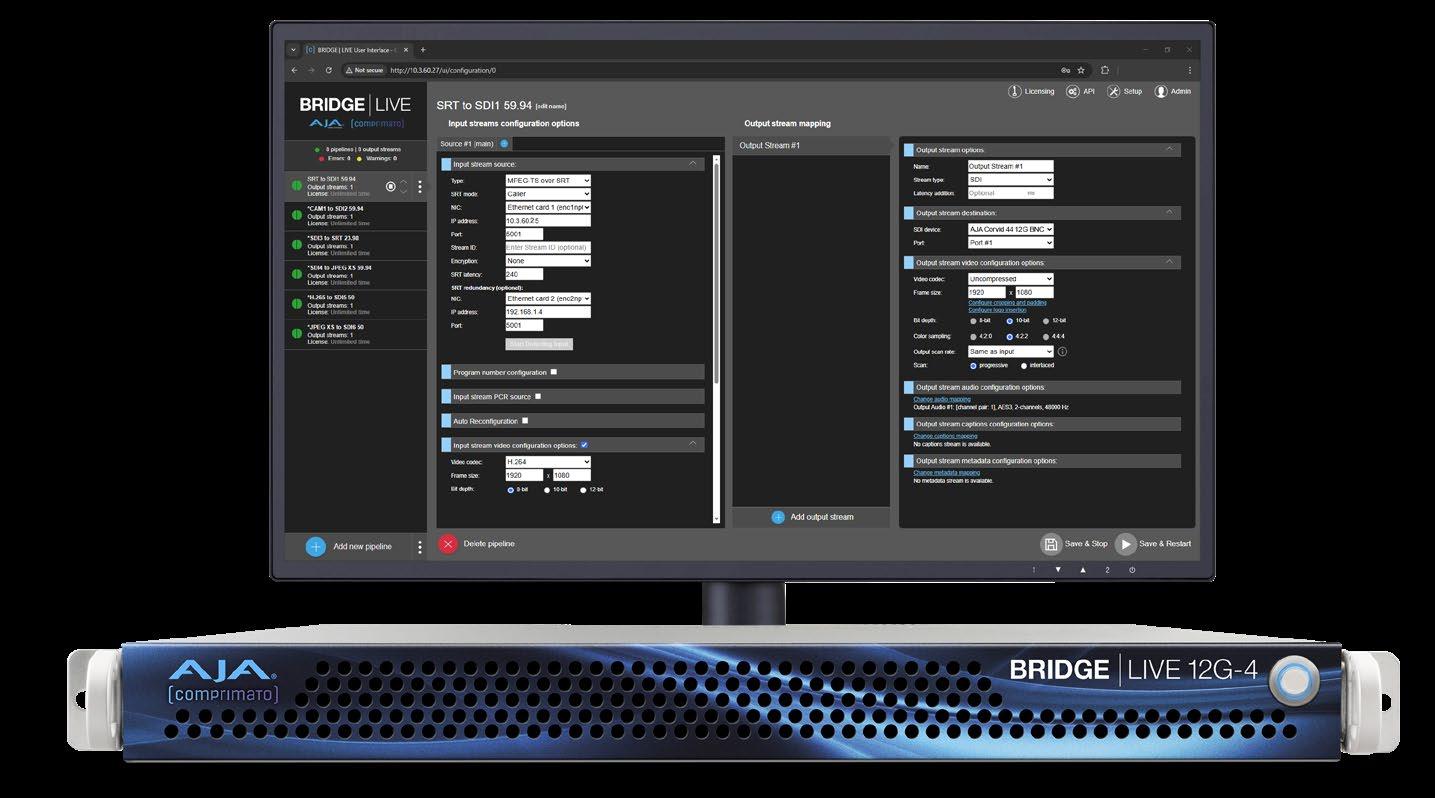Viewport: 1435px width, 798px height.
Task: Open Change captions mapping link
Action: tap(945, 436)
